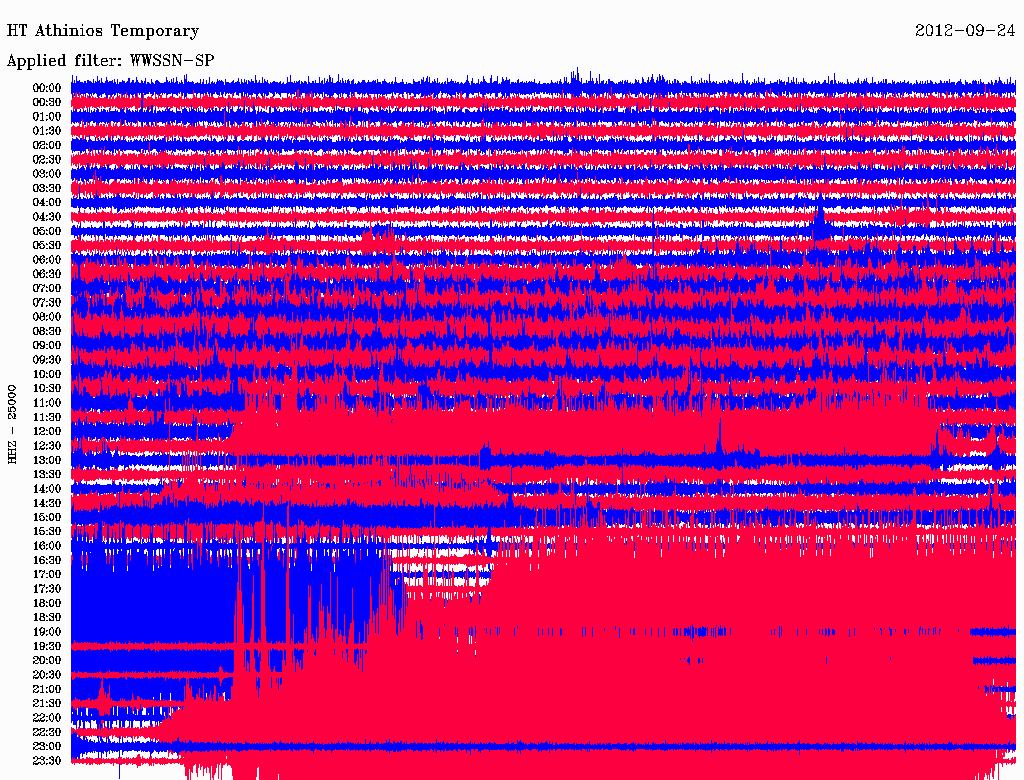Click the 03:30 time label
1024x780 pixels.
(x=47, y=188)
